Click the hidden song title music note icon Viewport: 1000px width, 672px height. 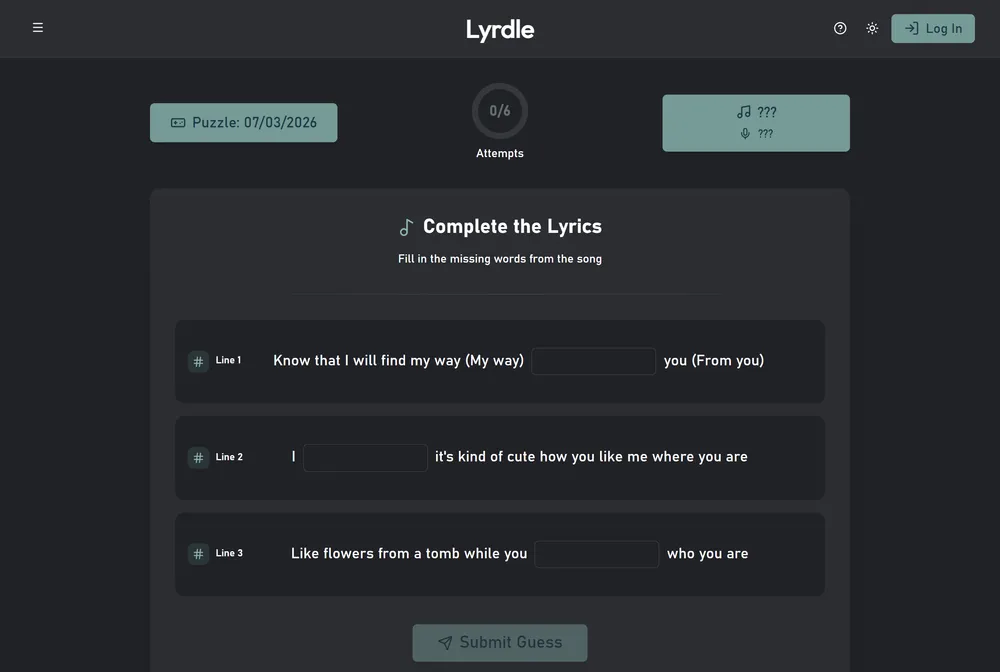click(744, 112)
